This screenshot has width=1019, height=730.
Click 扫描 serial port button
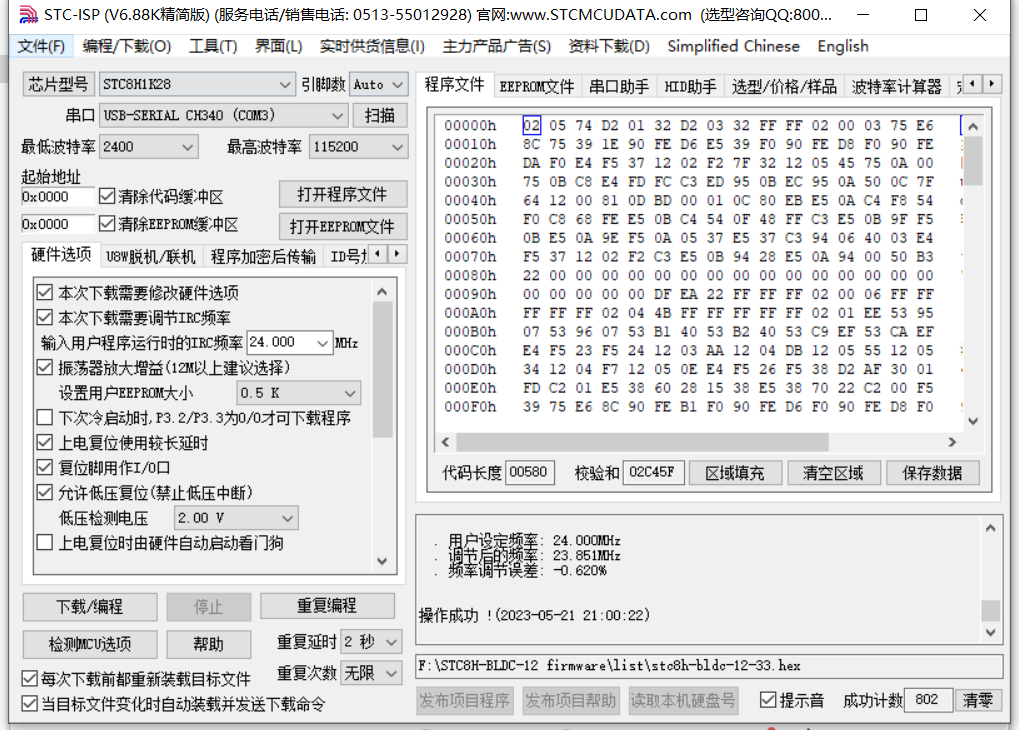[x=380, y=116]
